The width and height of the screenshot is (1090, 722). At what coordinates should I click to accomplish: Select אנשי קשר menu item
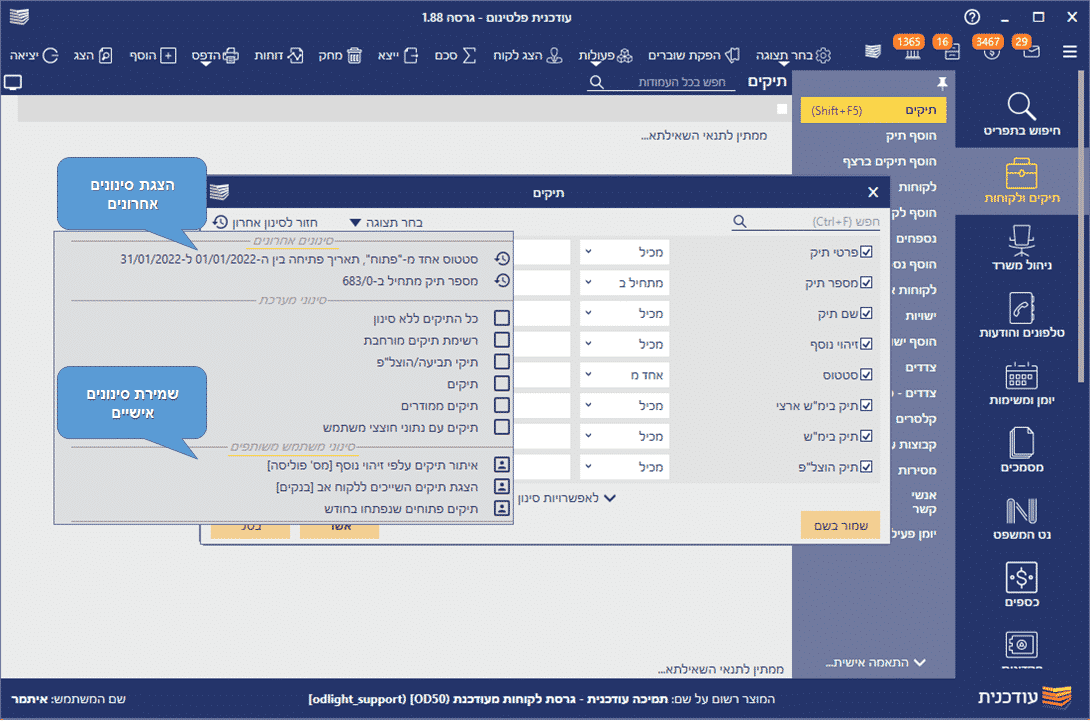[924, 502]
